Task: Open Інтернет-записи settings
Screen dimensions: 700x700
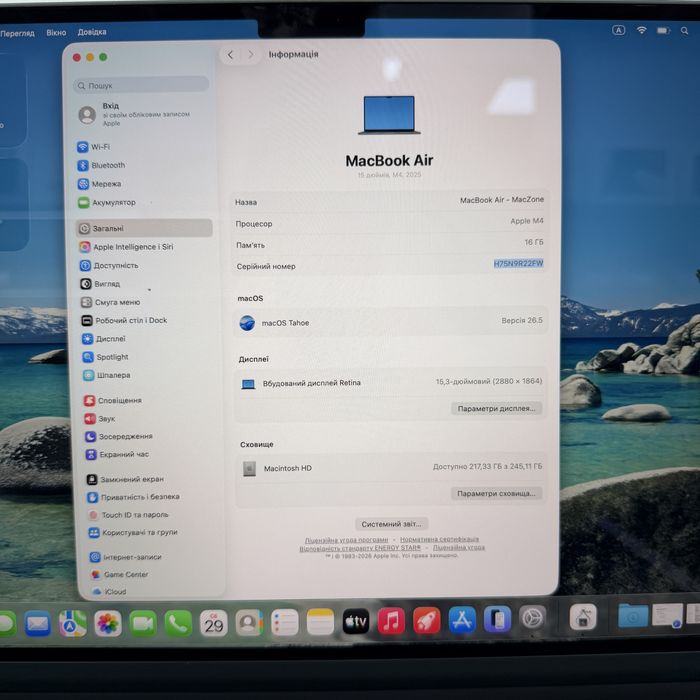Action: click(x=126, y=557)
